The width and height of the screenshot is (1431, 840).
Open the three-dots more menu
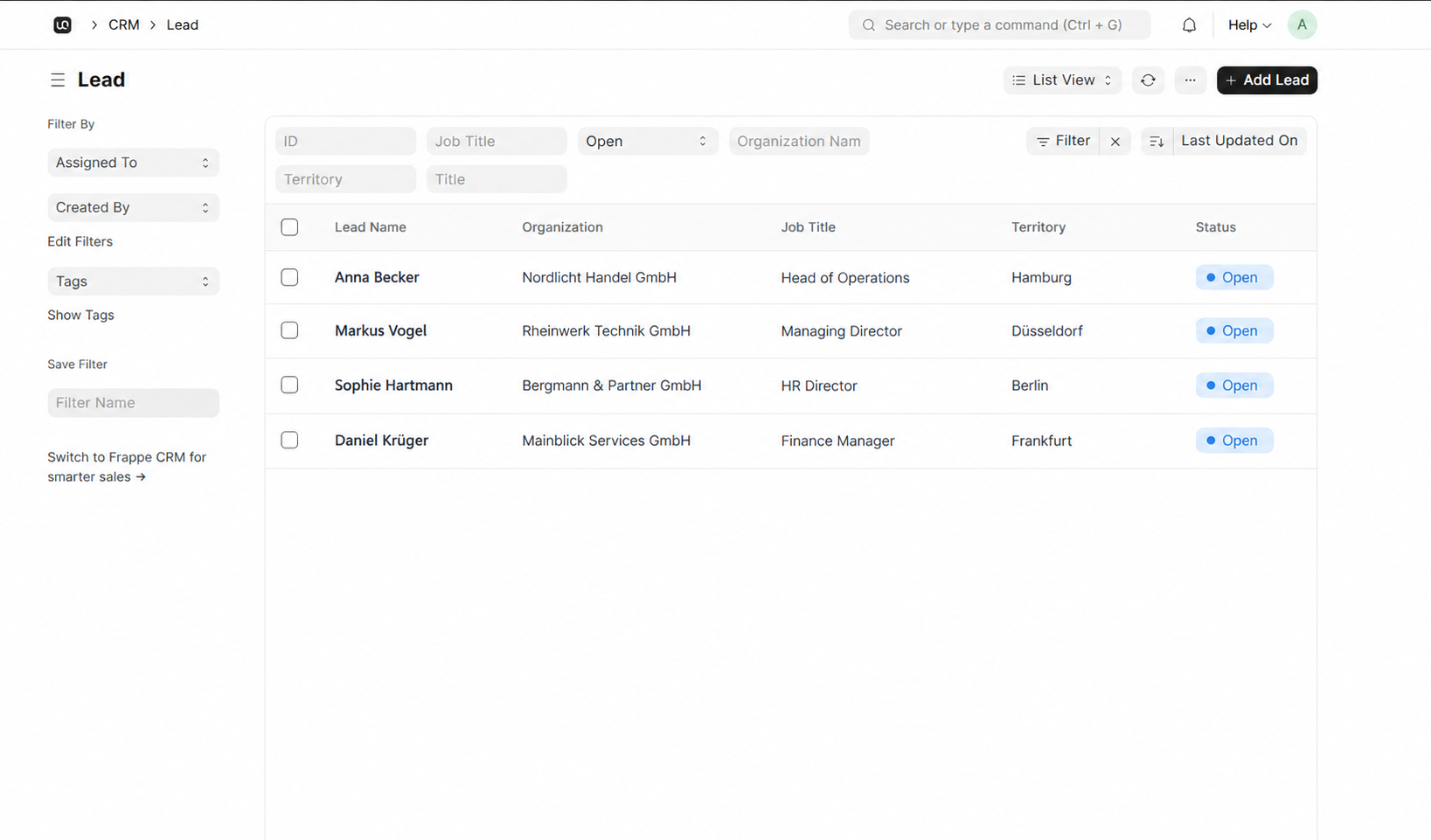(x=1190, y=80)
